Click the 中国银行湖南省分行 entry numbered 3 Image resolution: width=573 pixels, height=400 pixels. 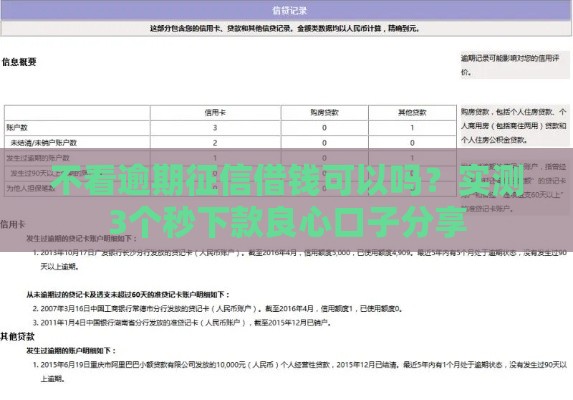[x=182, y=323]
